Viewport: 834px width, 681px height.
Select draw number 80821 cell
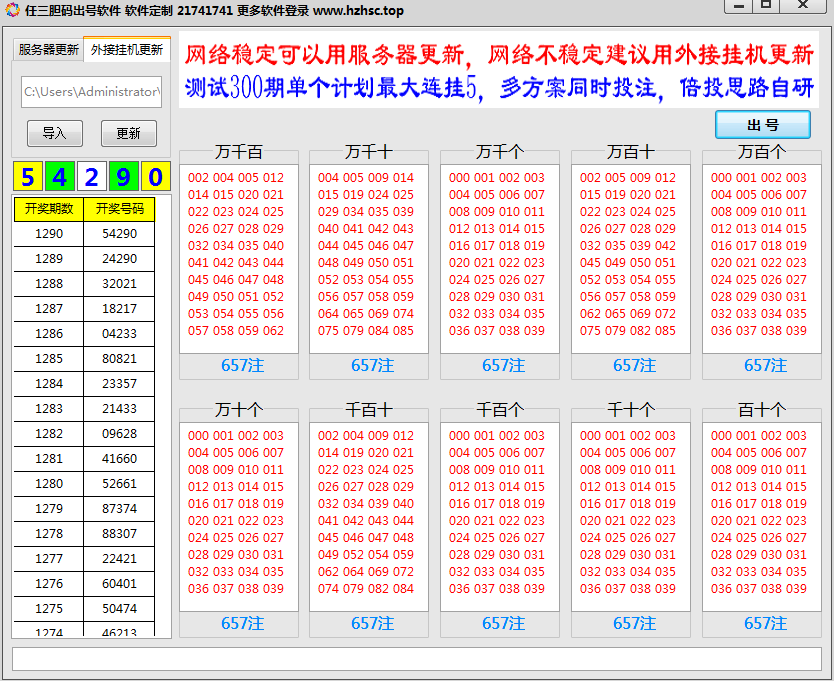click(119, 359)
